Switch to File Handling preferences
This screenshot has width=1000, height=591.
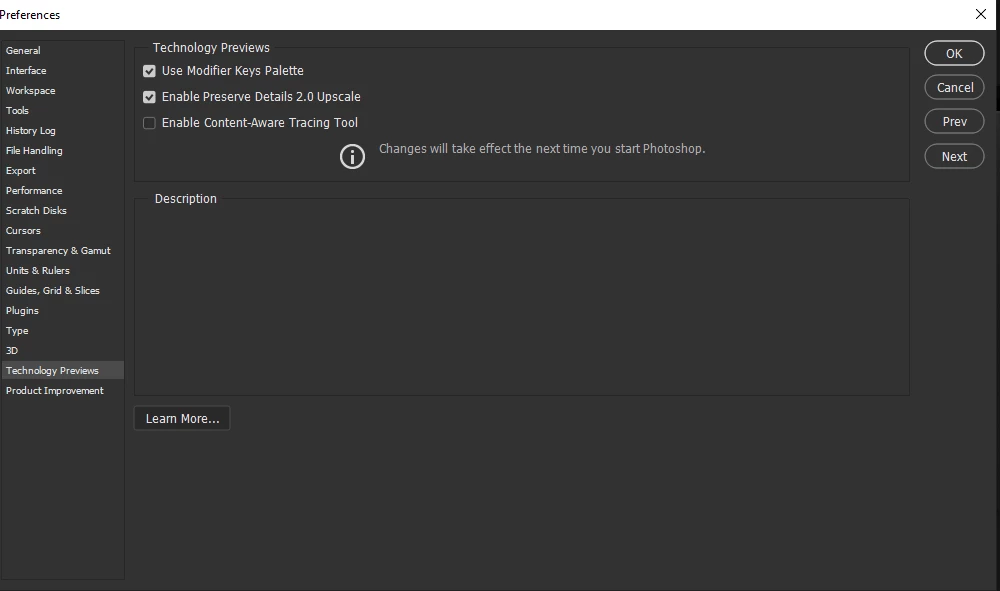coord(62,150)
